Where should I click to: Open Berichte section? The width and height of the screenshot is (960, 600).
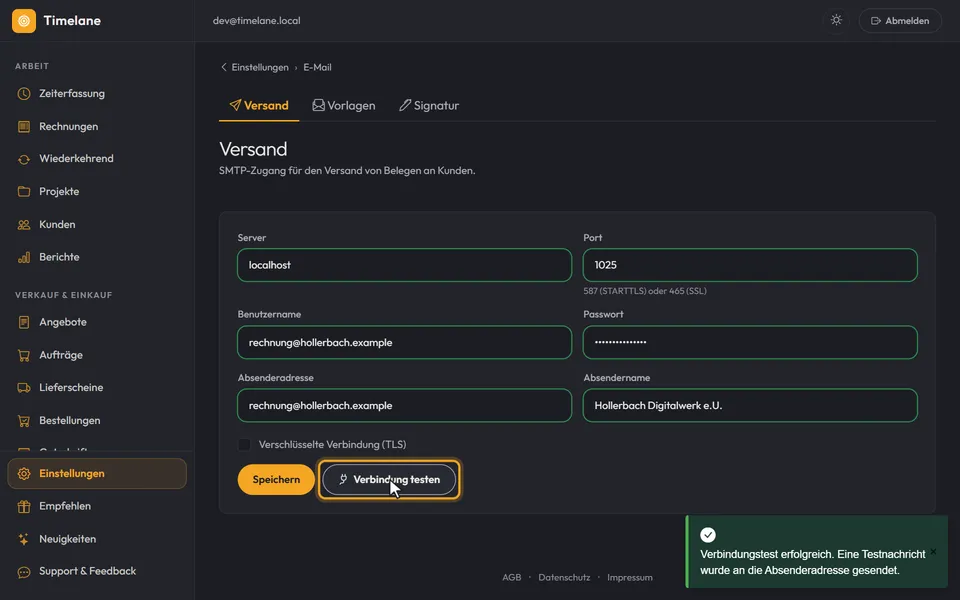click(97, 257)
